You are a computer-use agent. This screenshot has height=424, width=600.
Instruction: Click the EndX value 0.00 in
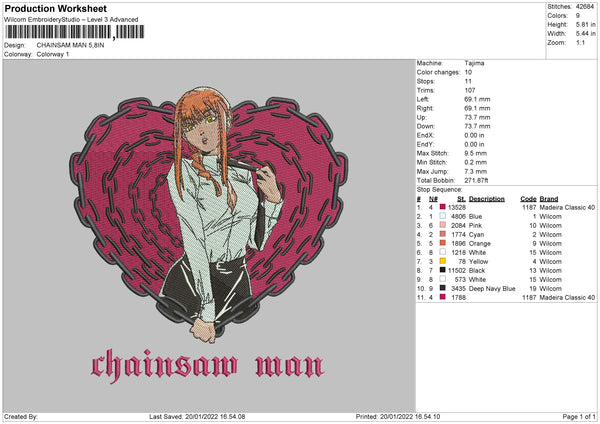point(474,135)
